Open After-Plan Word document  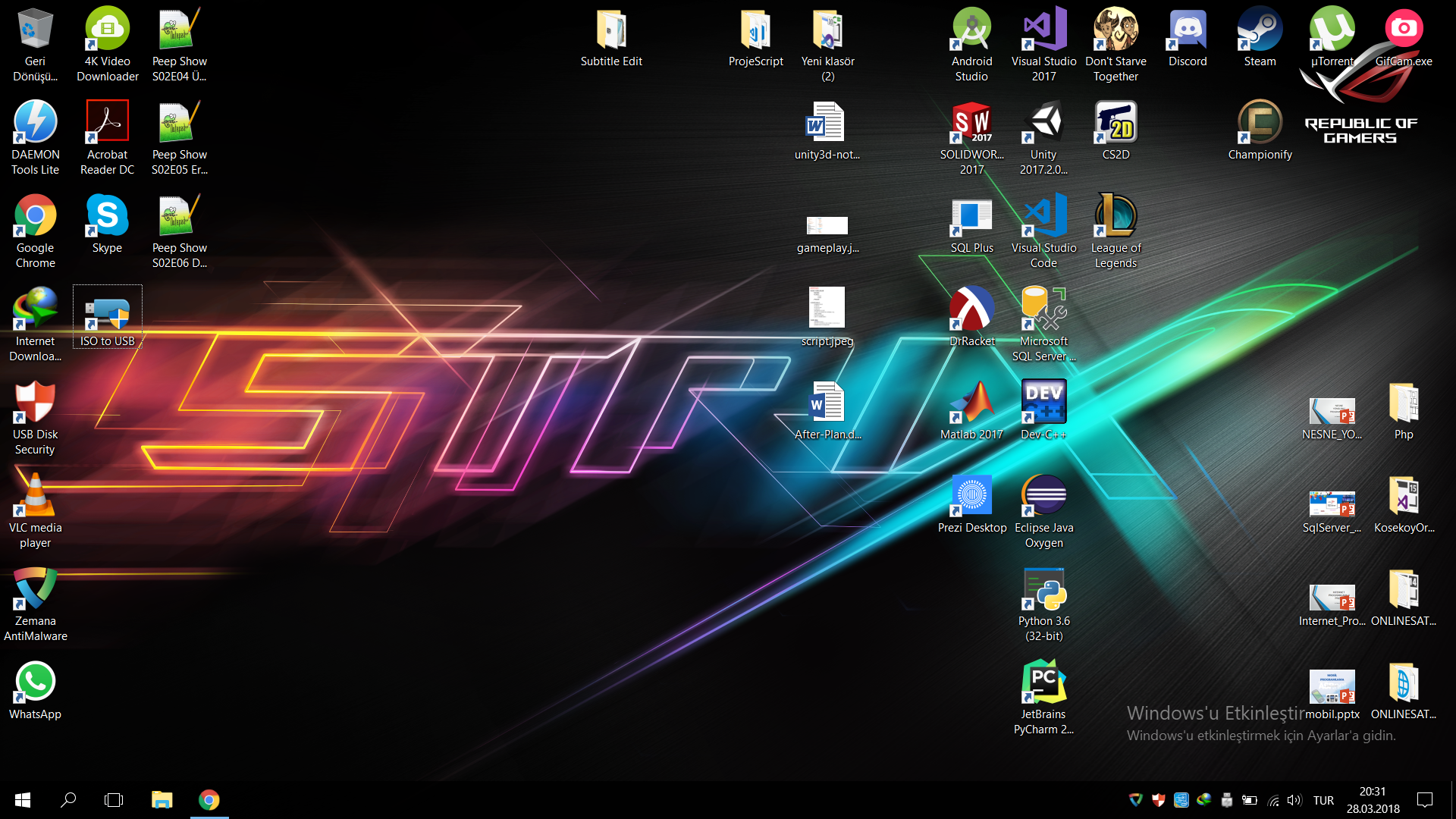[x=827, y=410]
